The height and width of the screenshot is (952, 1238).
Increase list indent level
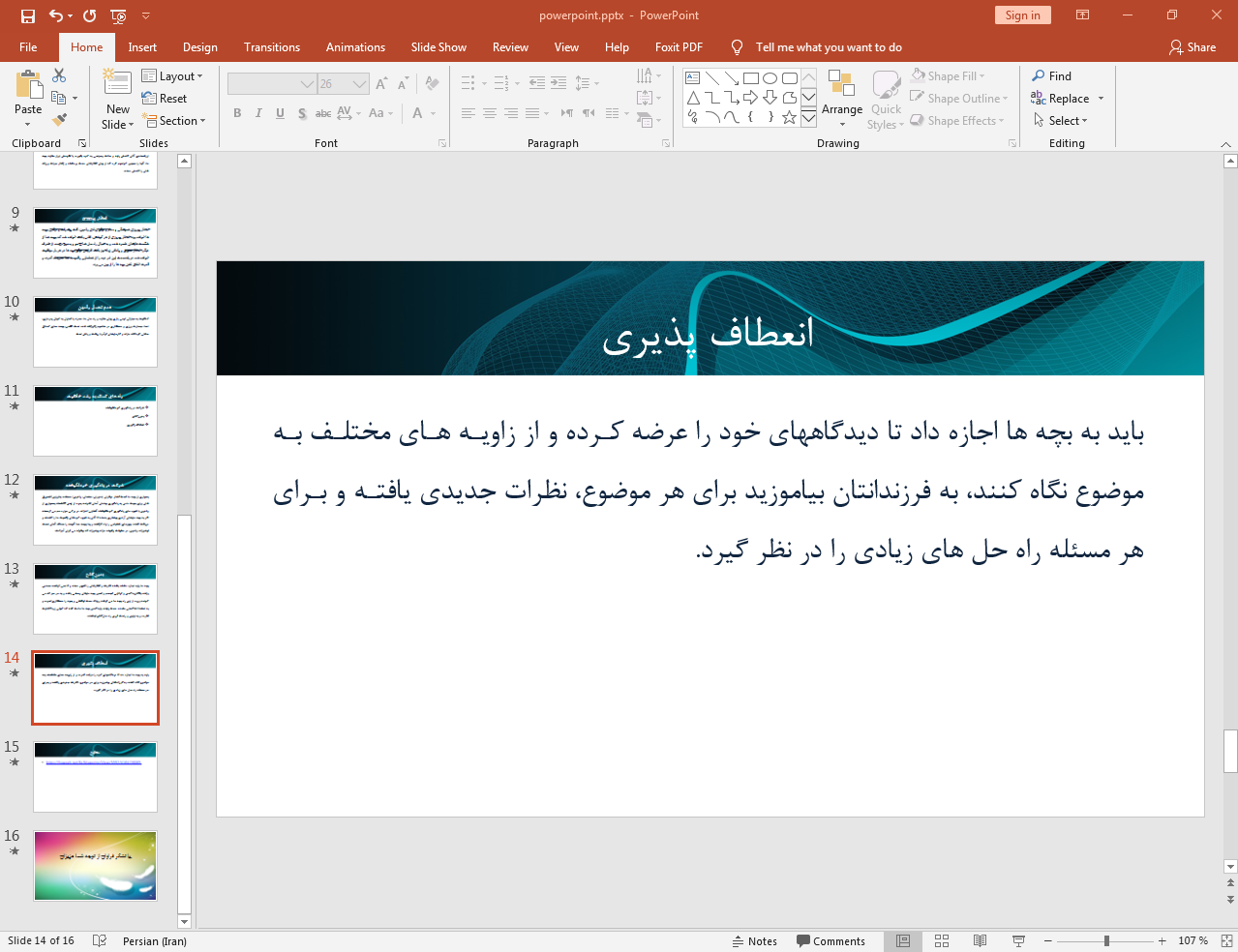click(559, 83)
